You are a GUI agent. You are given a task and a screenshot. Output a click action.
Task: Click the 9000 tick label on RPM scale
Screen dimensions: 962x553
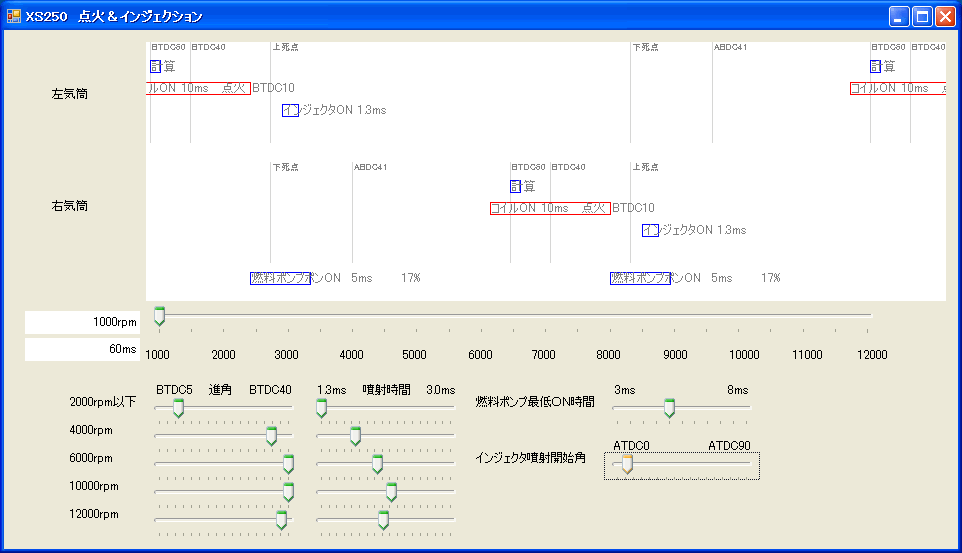coord(675,355)
